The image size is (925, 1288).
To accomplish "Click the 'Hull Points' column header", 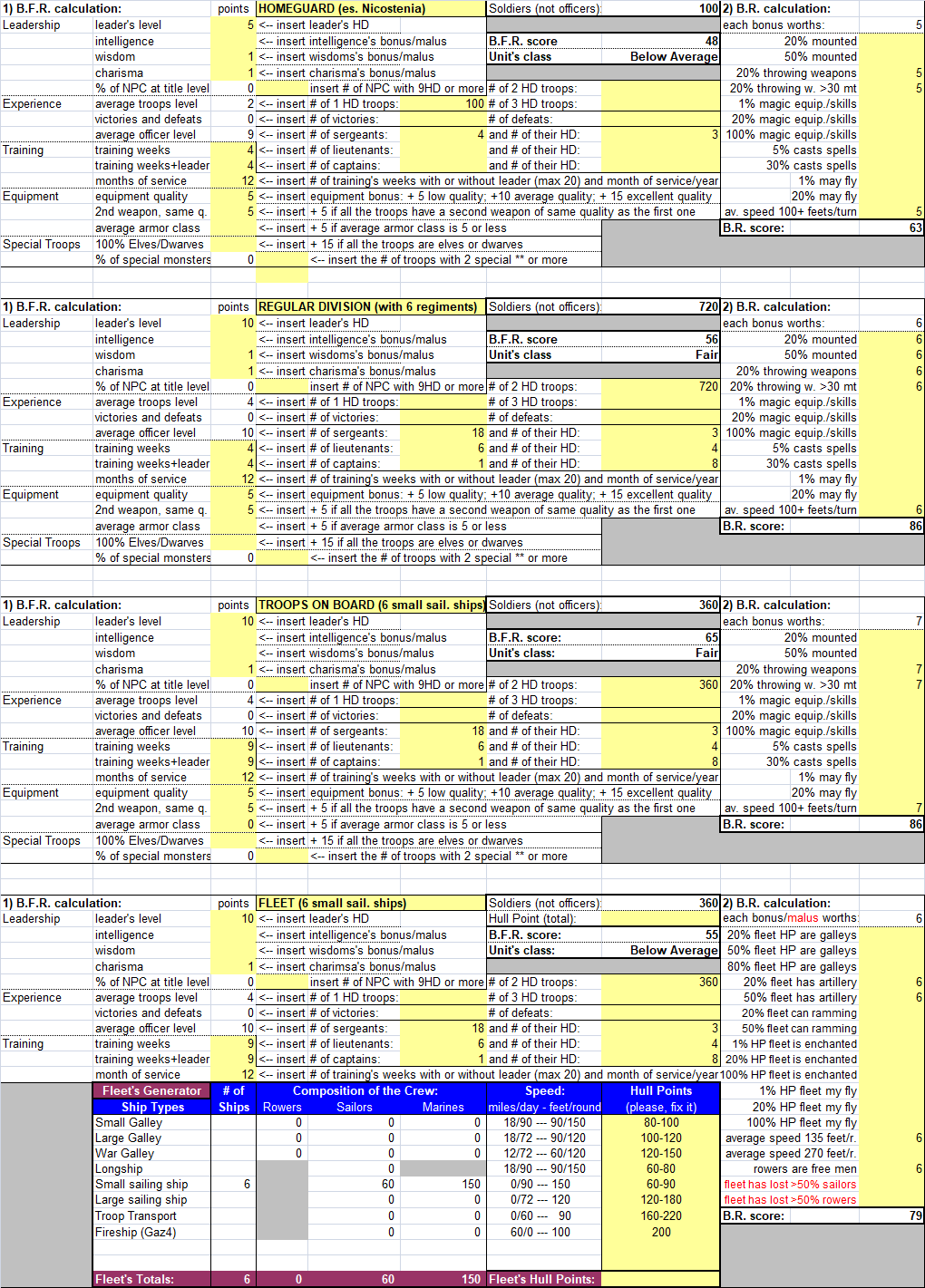I will pyautogui.click(x=661, y=1091).
